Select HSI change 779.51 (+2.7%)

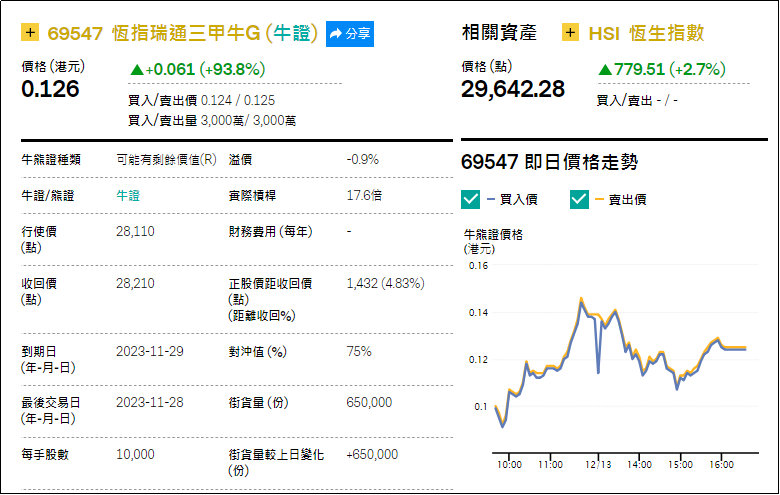click(662, 69)
